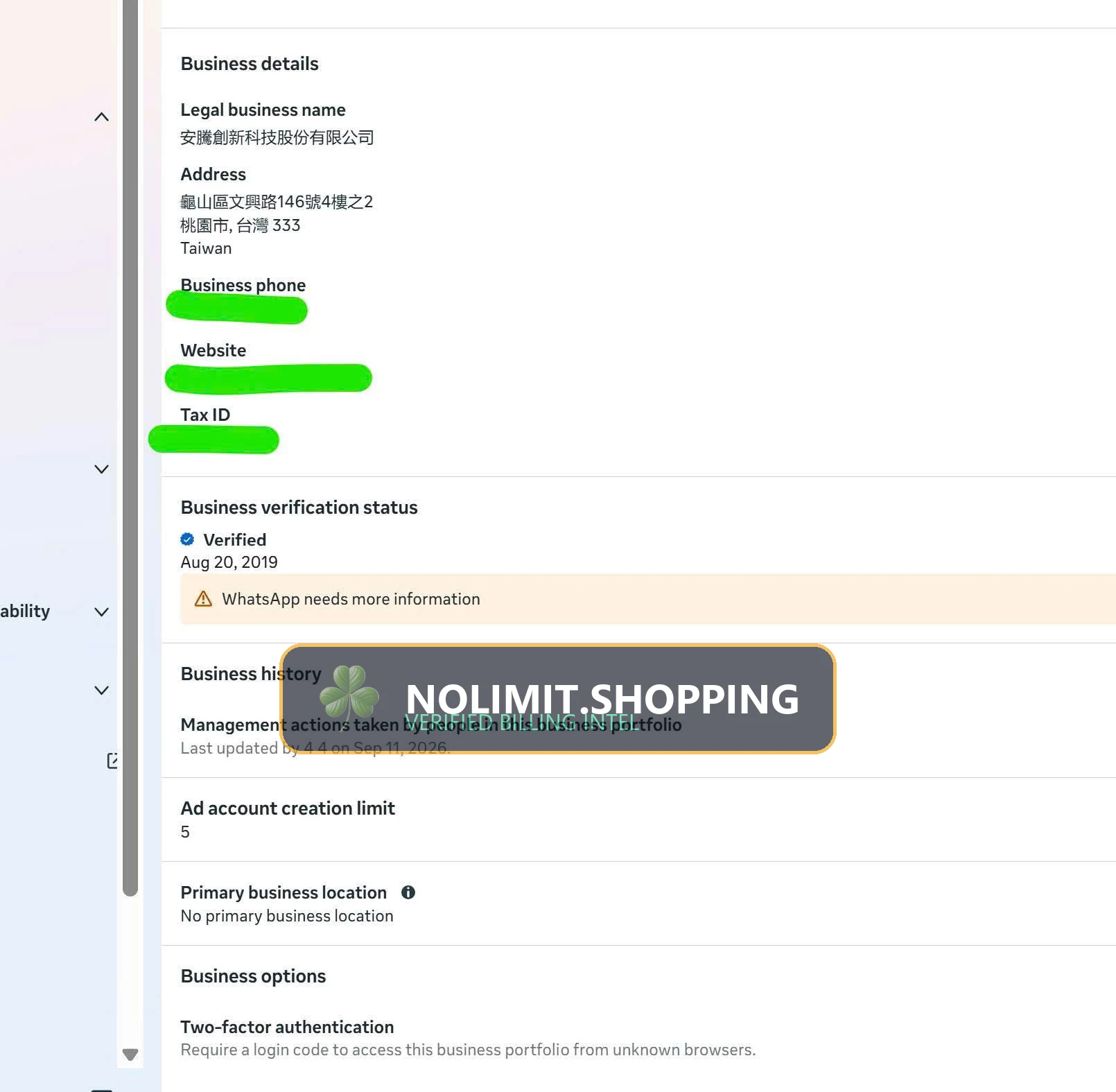The width and height of the screenshot is (1116, 1092).
Task: Select the 'ability' sidebar menu item
Action: (25, 611)
